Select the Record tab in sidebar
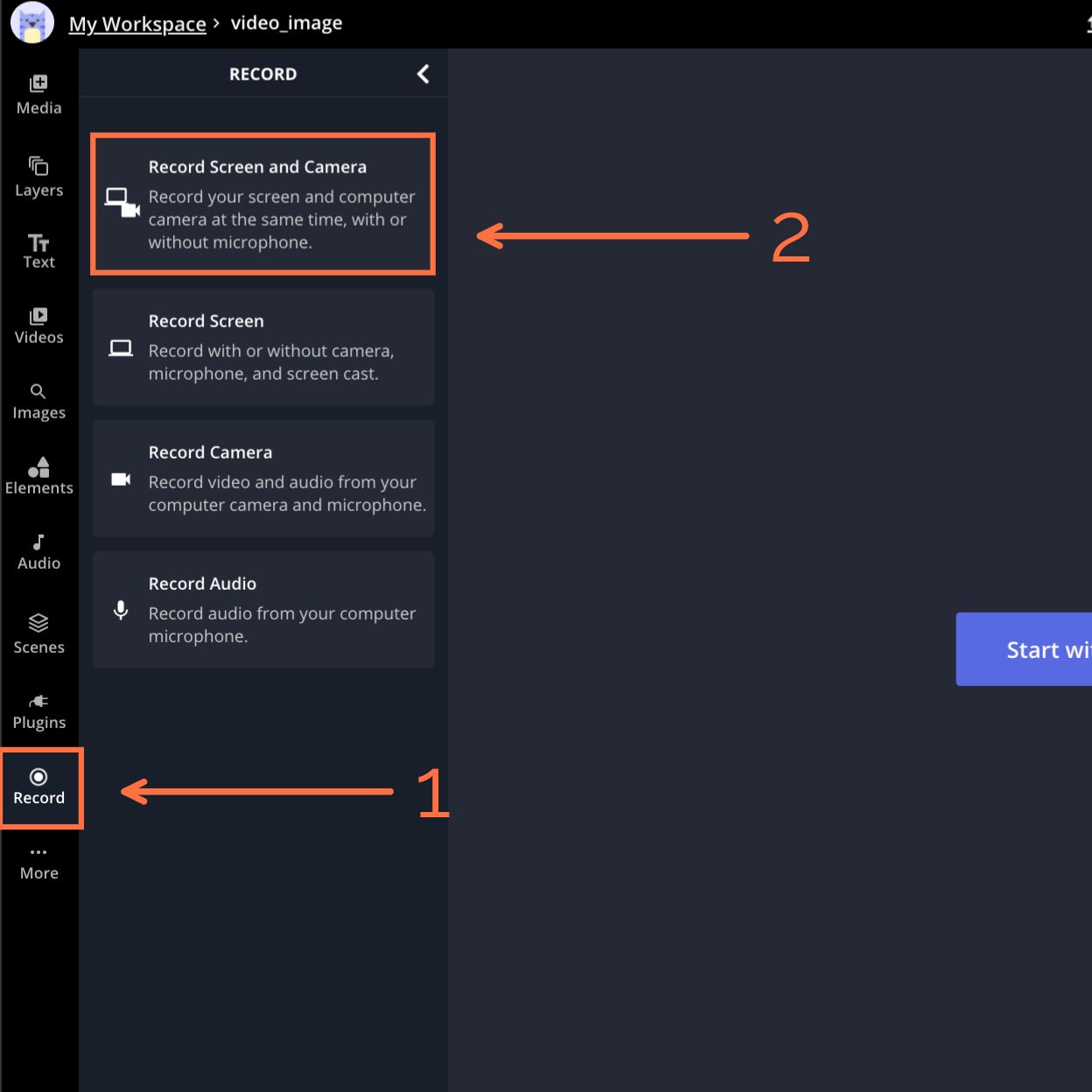1092x1092 pixels. point(39,787)
